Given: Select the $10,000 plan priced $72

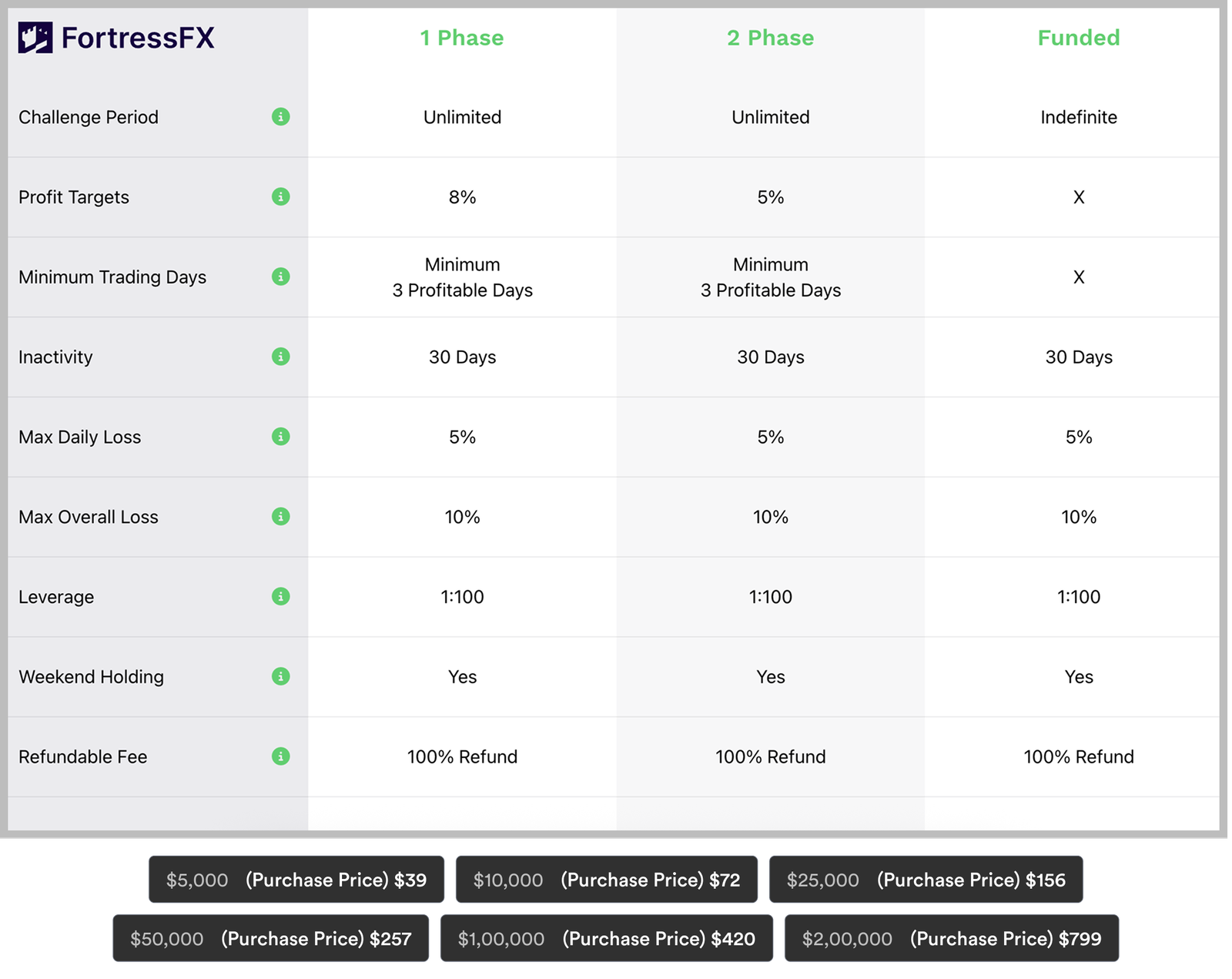Looking at the screenshot, I should tap(607, 880).
